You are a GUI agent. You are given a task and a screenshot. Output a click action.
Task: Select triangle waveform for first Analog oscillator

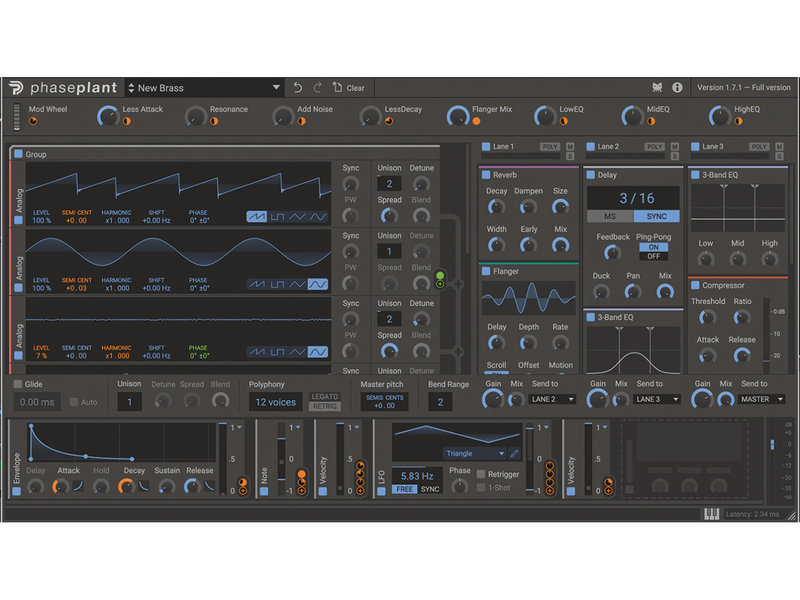(297, 217)
